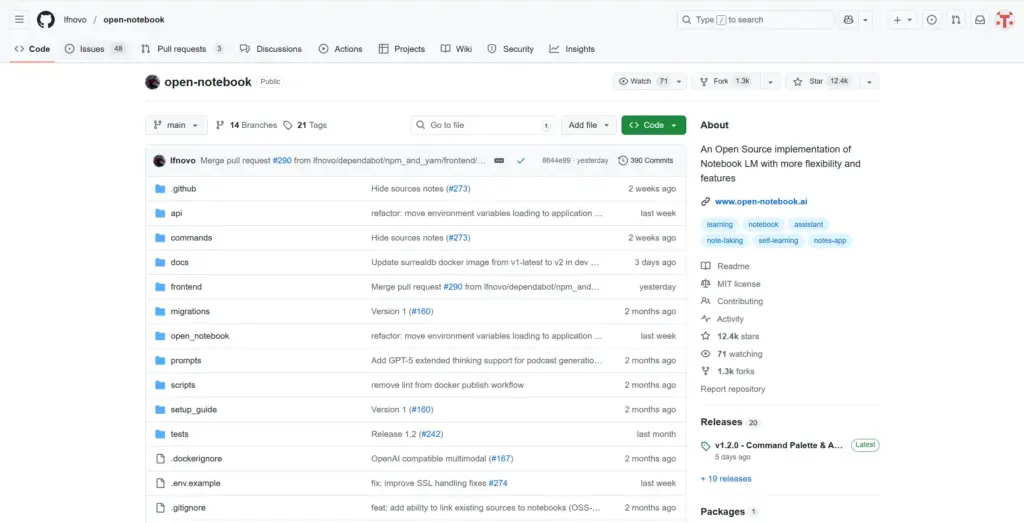
Task: Open Copilot chat icon beside search
Action: click(849, 19)
